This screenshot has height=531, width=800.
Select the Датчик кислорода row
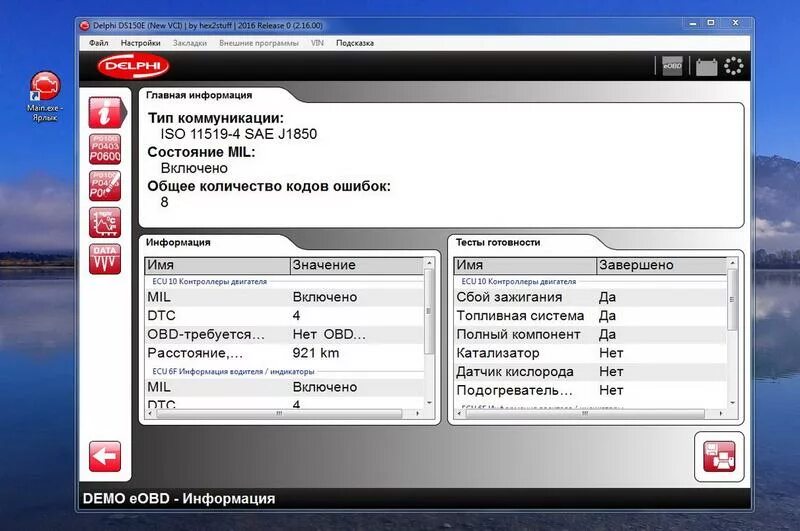pyautogui.click(x=590, y=372)
